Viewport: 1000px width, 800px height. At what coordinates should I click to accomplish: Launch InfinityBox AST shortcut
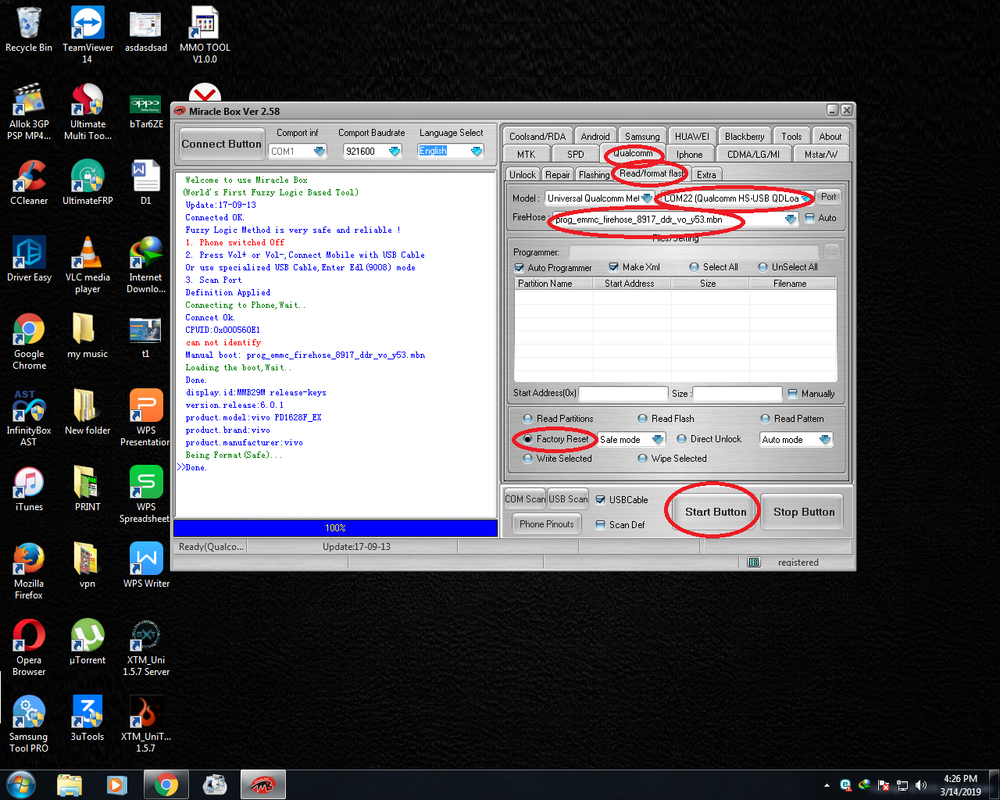coord(29,418)
